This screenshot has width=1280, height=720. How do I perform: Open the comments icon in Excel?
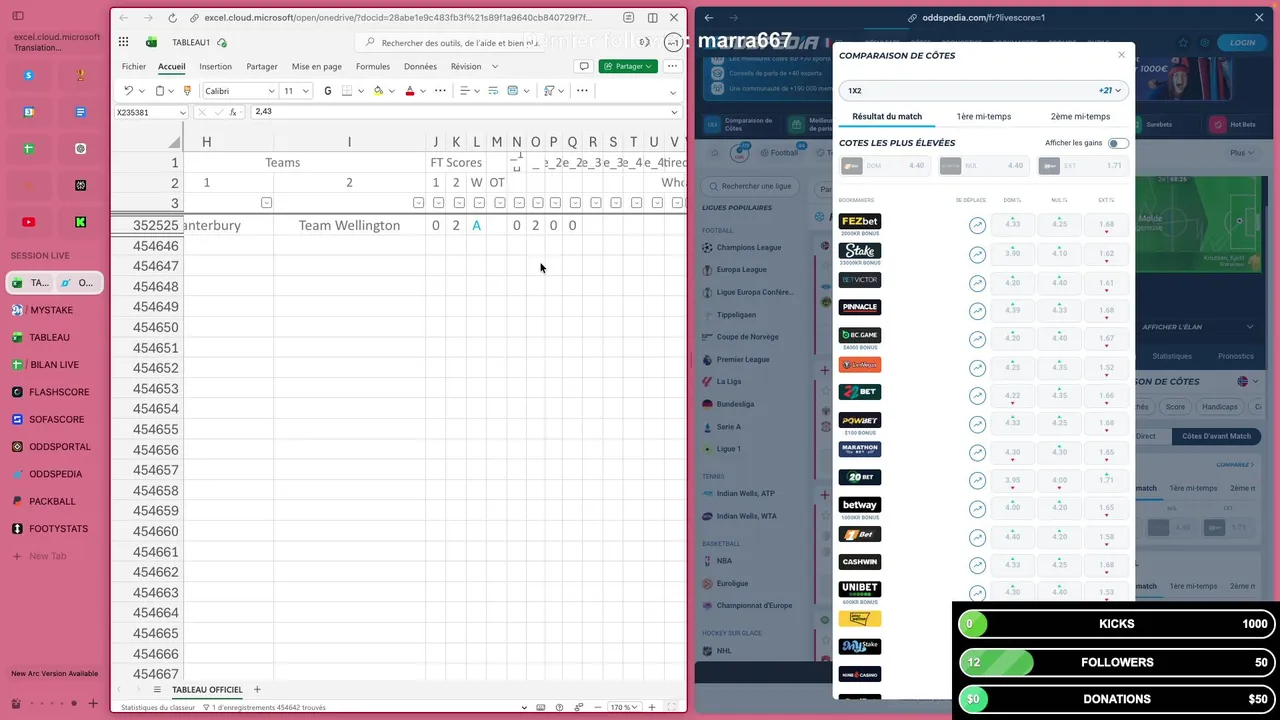point(584,66)
